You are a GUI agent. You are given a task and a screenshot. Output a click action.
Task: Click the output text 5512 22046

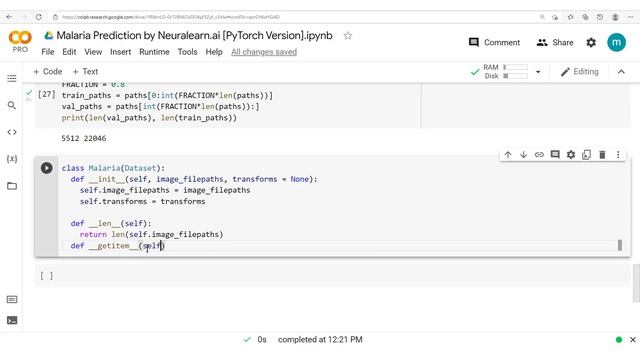(84, 138)
